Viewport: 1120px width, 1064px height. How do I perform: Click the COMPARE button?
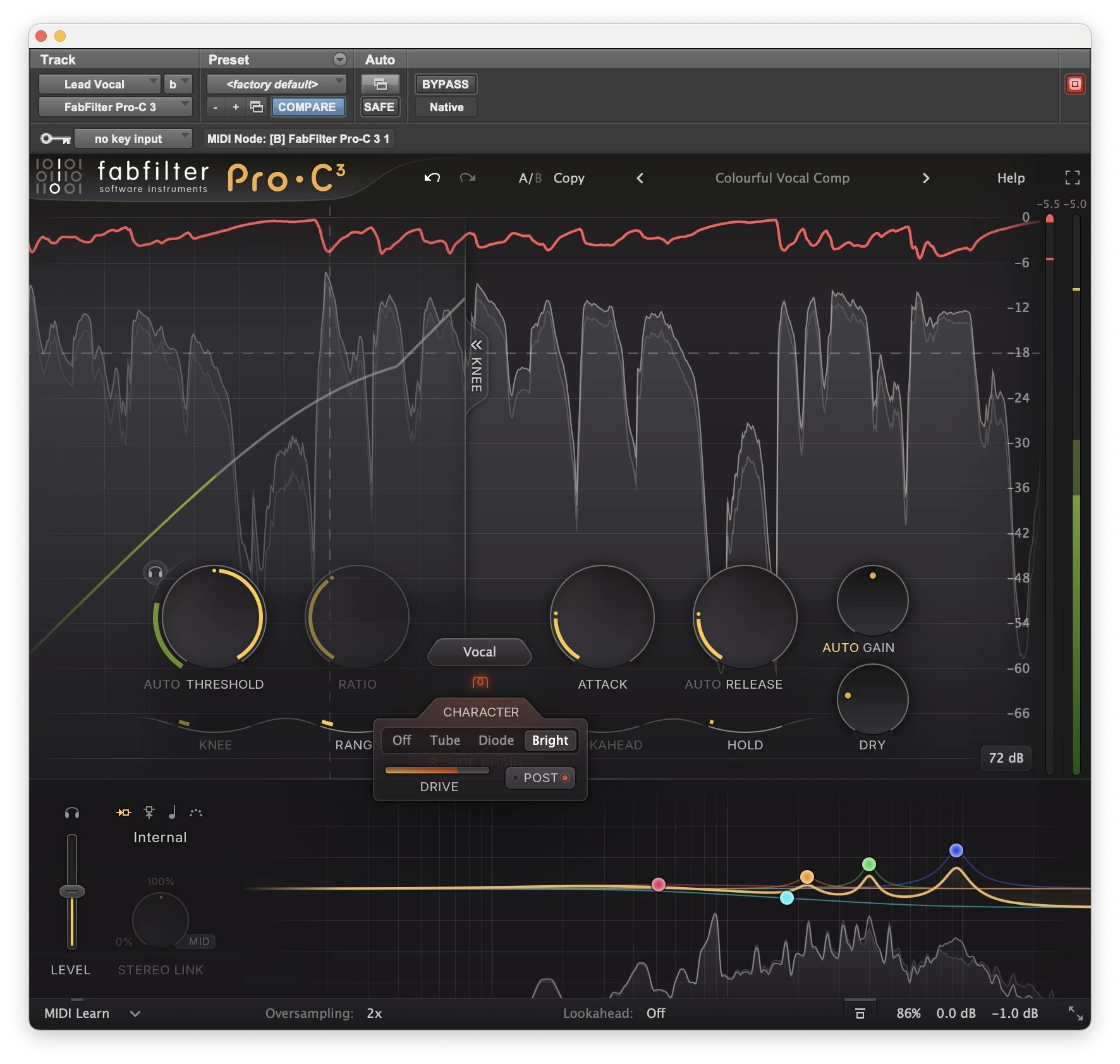click(307, 107)
